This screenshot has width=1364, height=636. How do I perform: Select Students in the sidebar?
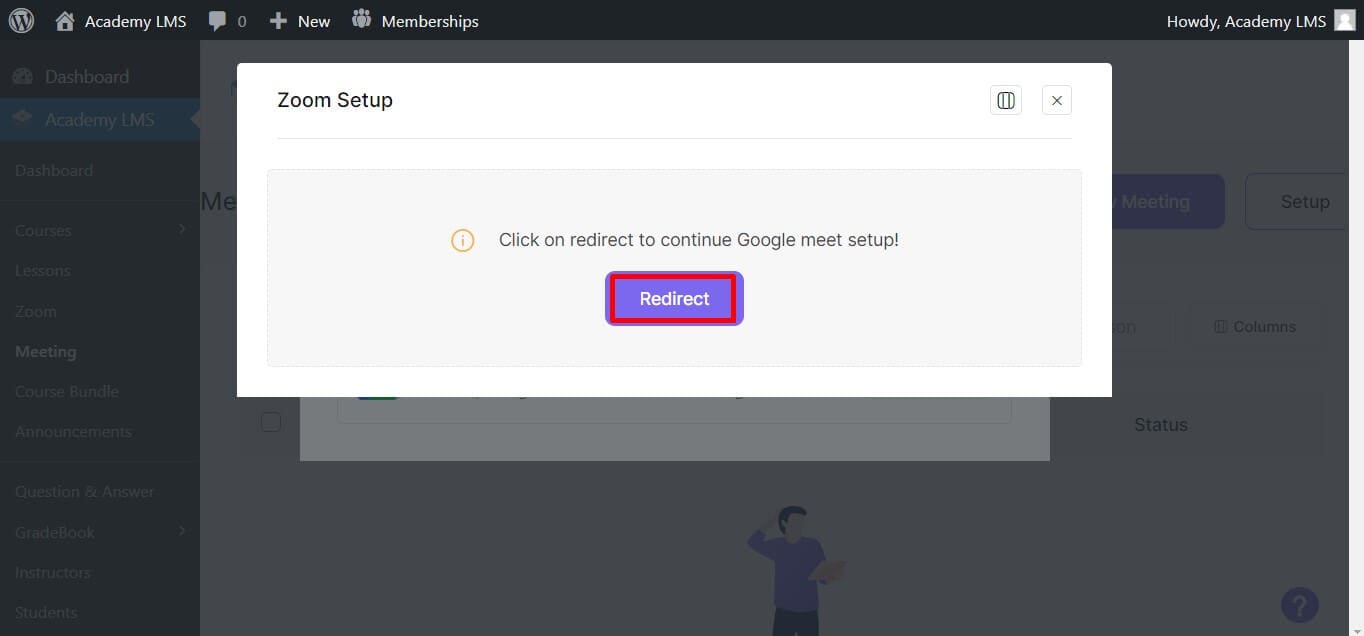46,612
